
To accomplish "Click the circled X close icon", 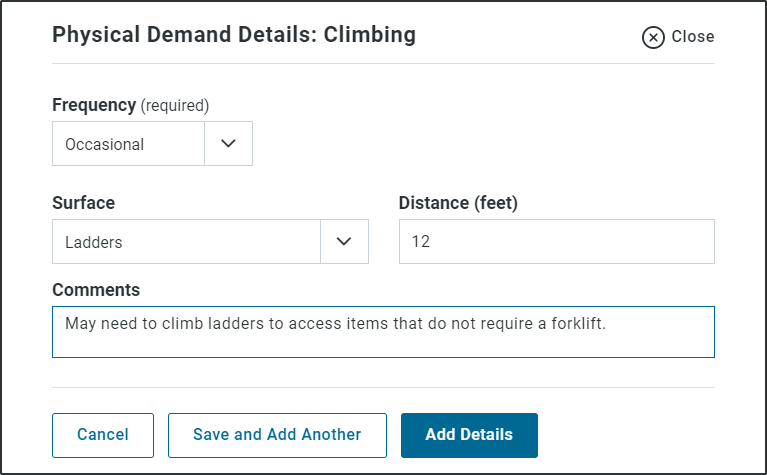I will click(653, 38).
